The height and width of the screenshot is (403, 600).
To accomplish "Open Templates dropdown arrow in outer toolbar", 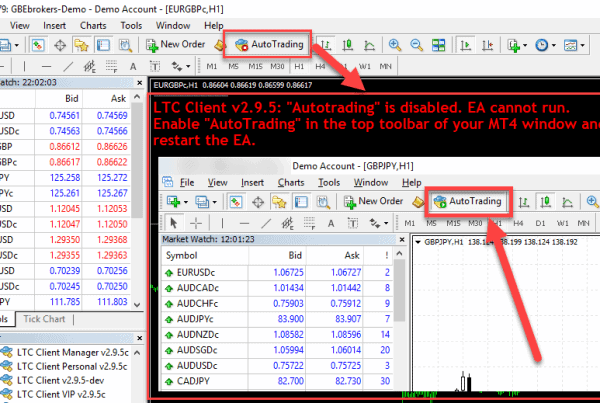I will coord(582,45).
